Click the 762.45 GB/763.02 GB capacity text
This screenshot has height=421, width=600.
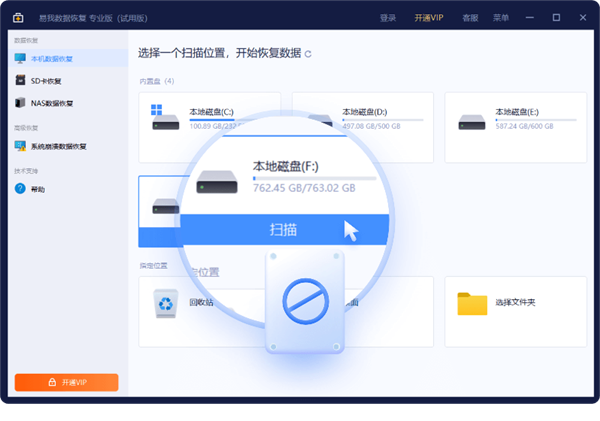(x=304, y=188)
